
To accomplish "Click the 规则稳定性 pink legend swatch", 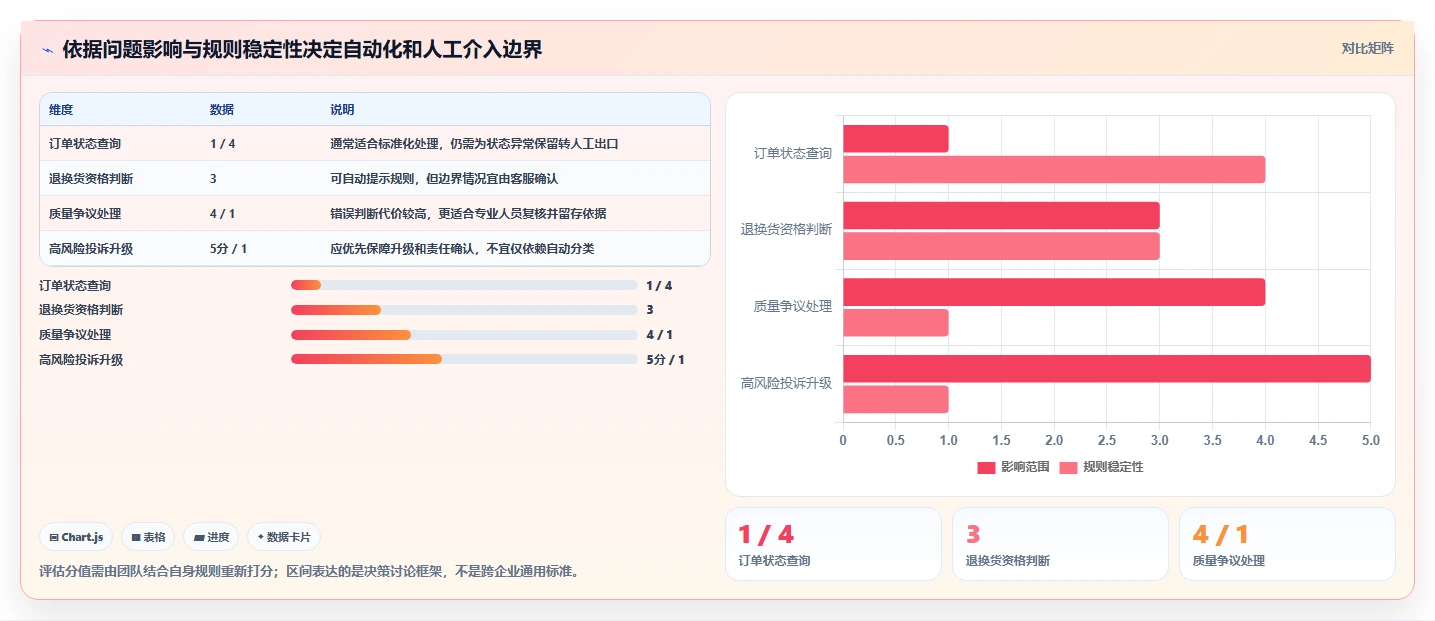I will (x=1068, y=468).
